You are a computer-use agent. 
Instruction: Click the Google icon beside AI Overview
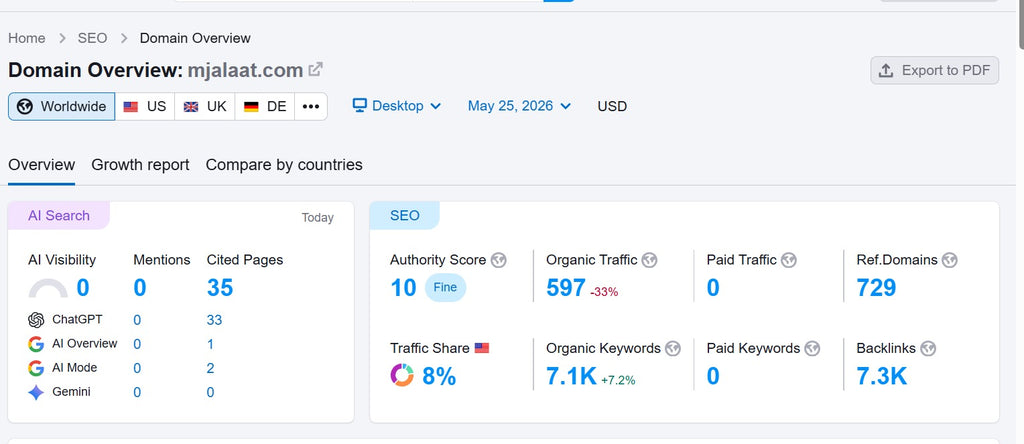(x=36, y=344)
